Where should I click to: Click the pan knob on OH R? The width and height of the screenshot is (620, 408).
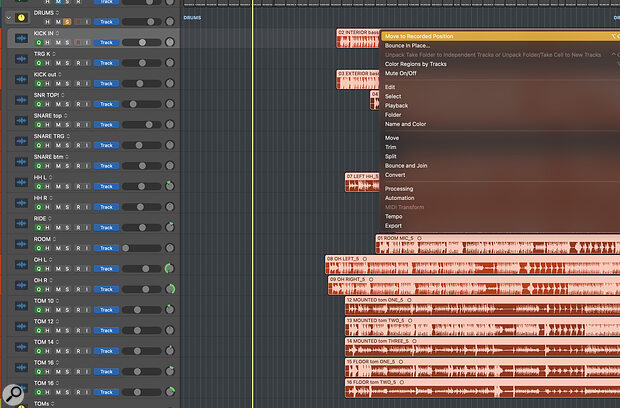(x=170, y=289)
